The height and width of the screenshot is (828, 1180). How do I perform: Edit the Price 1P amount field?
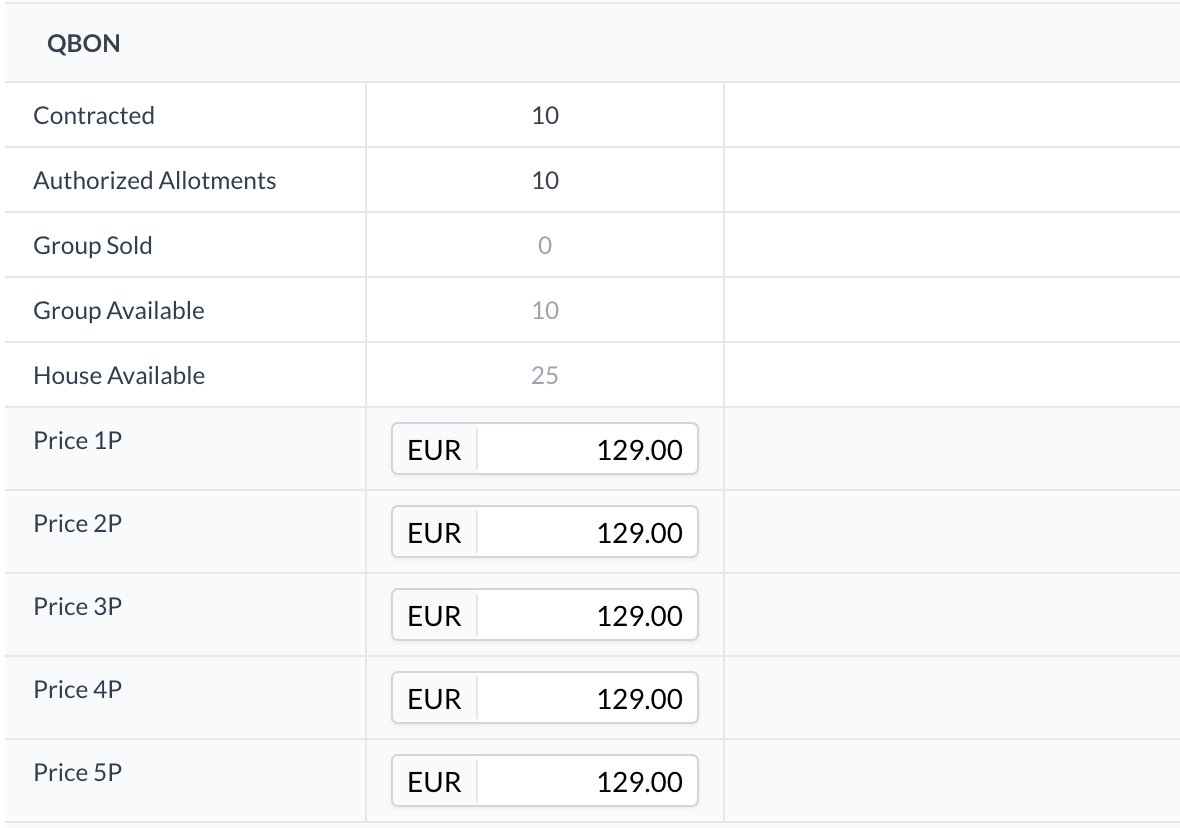(x=588, y=449)
